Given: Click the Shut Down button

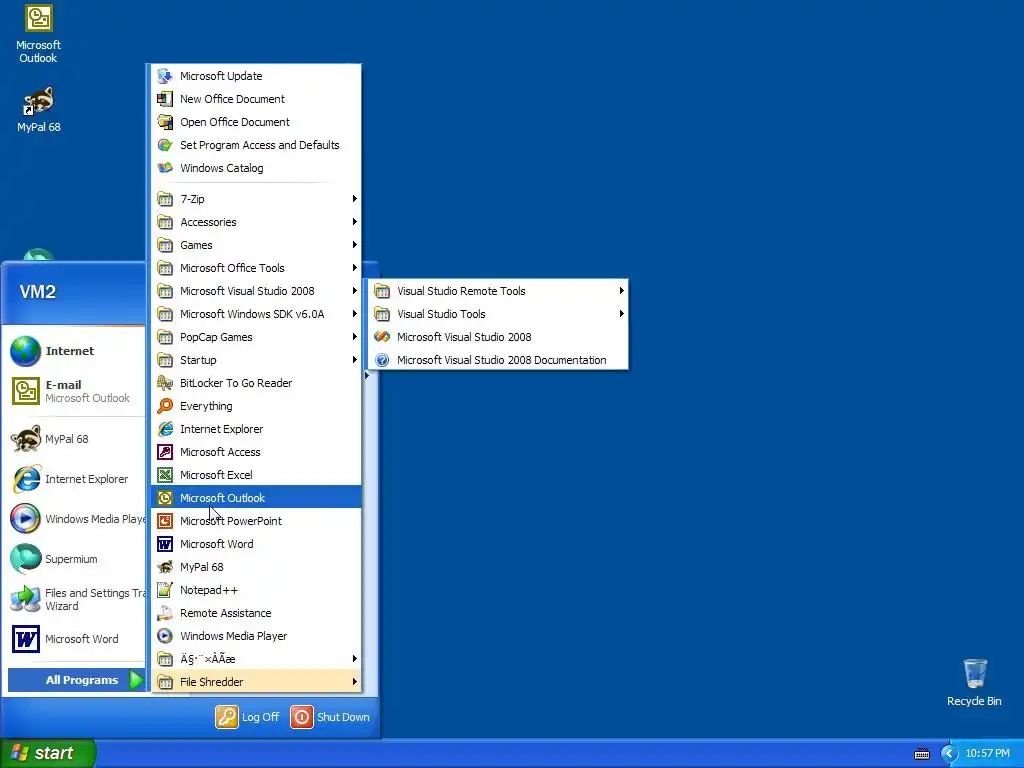Looking at the screenshot, I should tap(330, 717).
